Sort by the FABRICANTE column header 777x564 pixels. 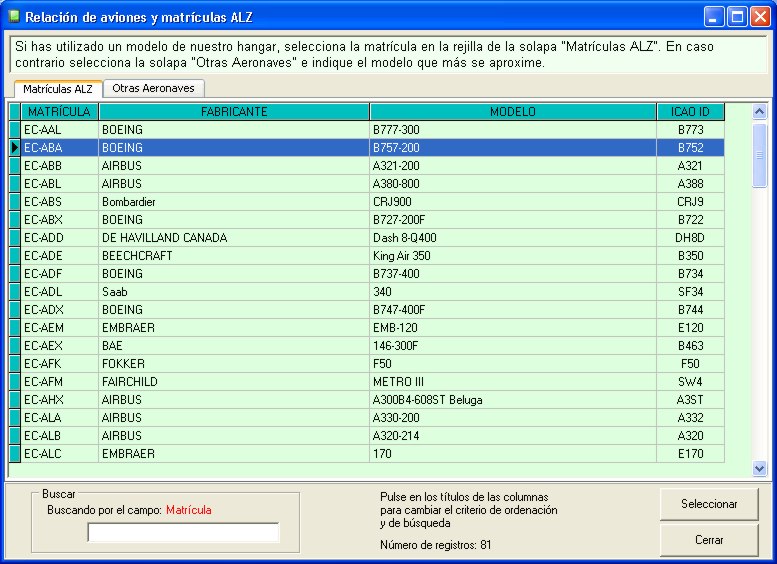[234, 112]
